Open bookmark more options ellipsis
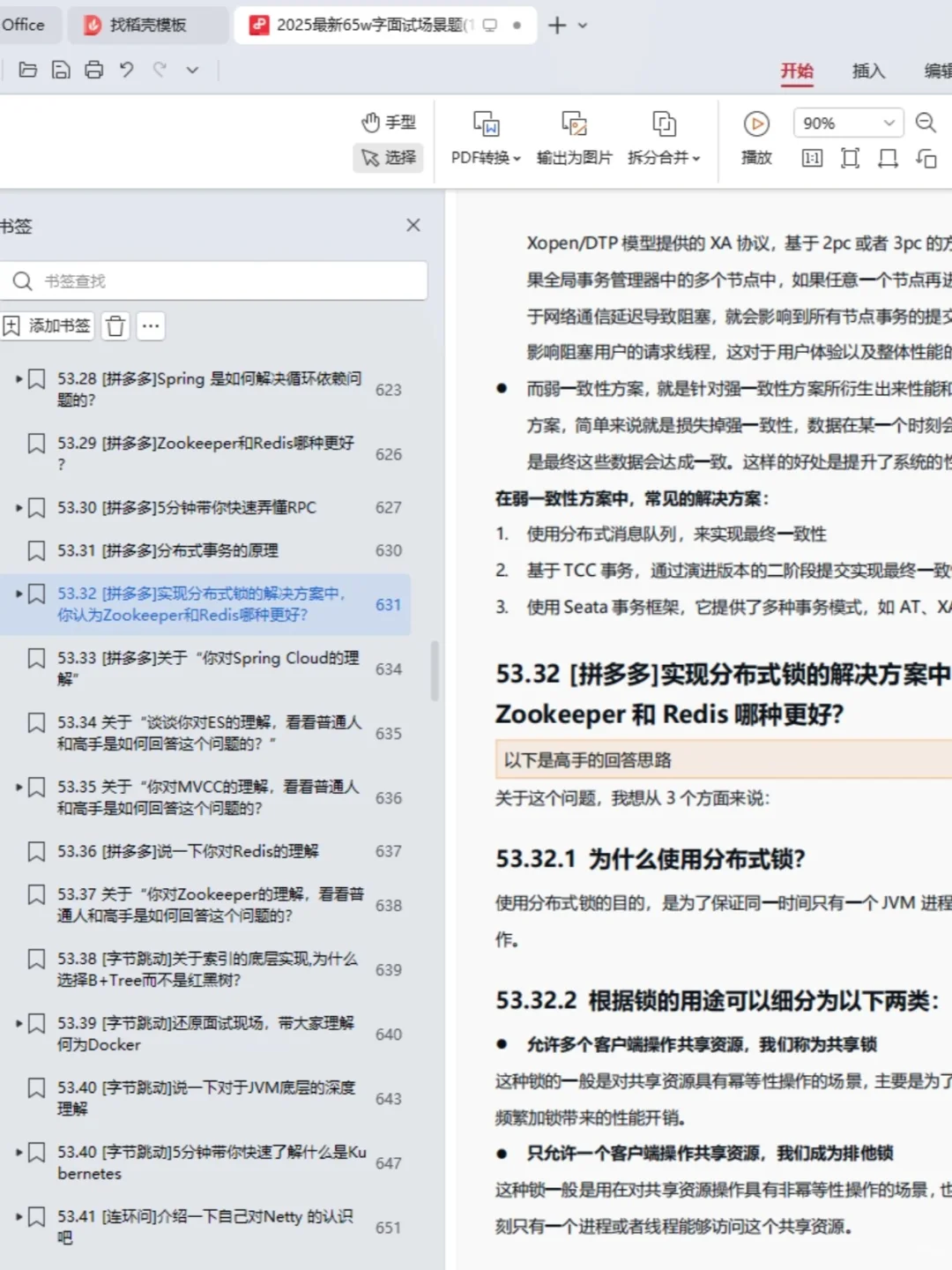 (151, 325)
